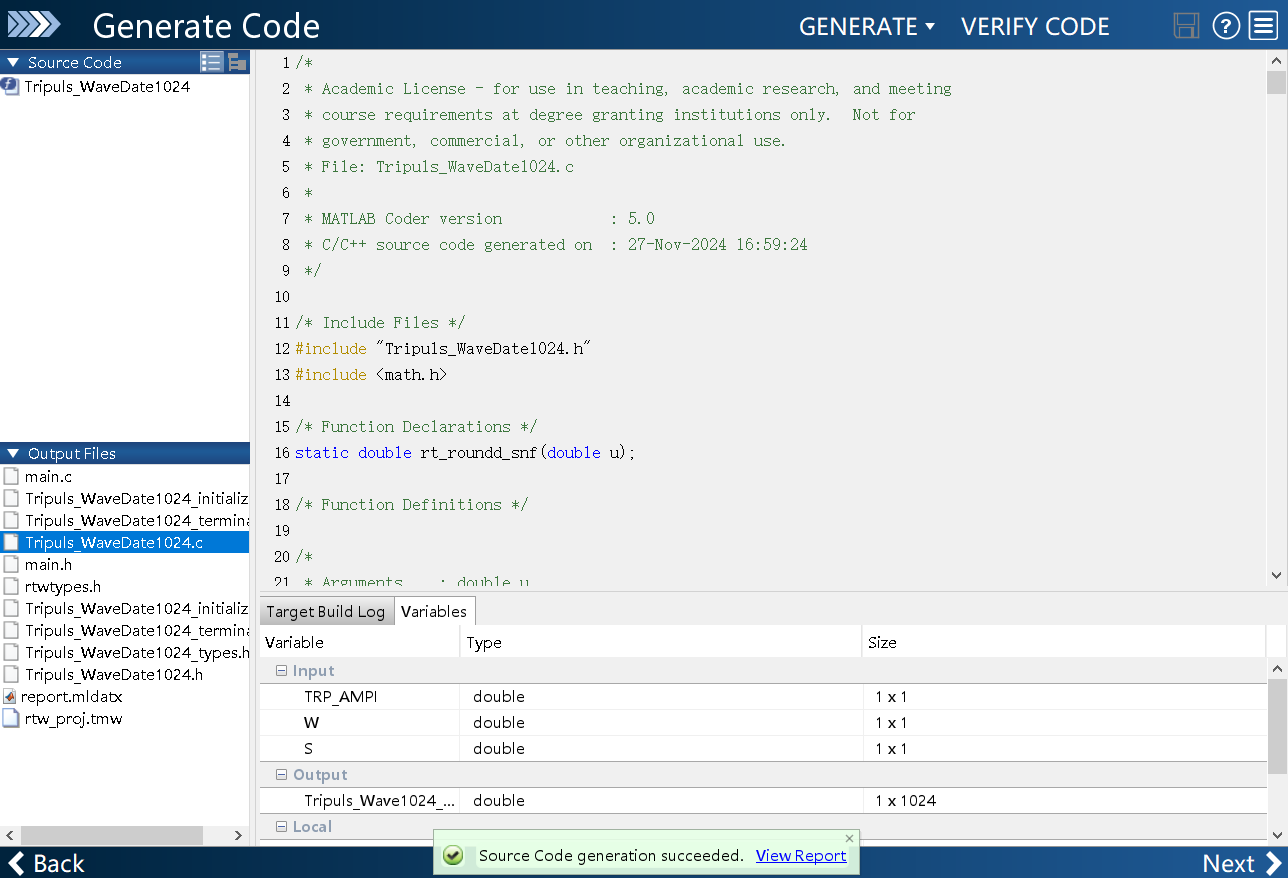1288x878 pixels.
Task: Select the W variable row
Action: (763, 723)
